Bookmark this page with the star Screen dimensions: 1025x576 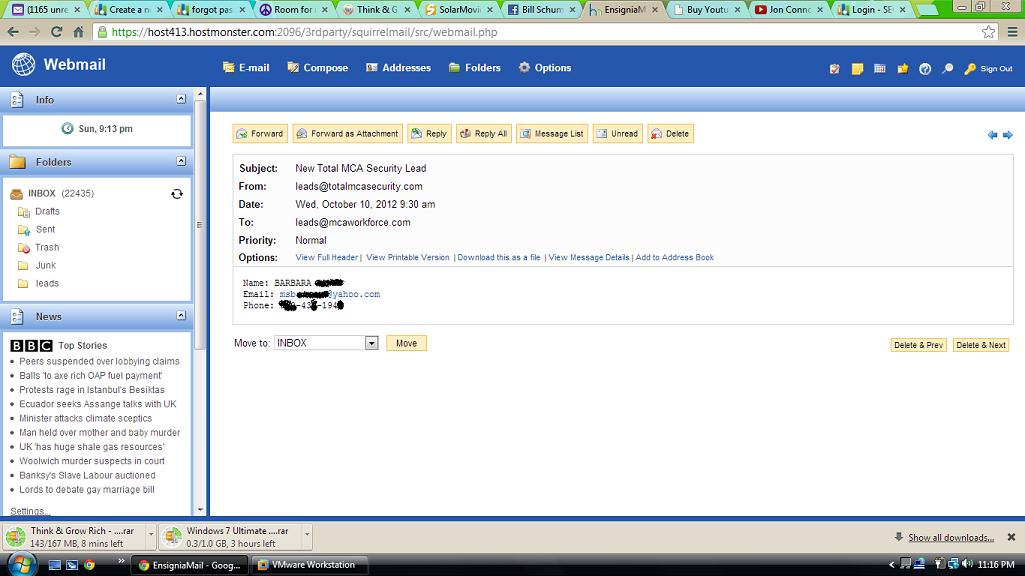[988, 31]
